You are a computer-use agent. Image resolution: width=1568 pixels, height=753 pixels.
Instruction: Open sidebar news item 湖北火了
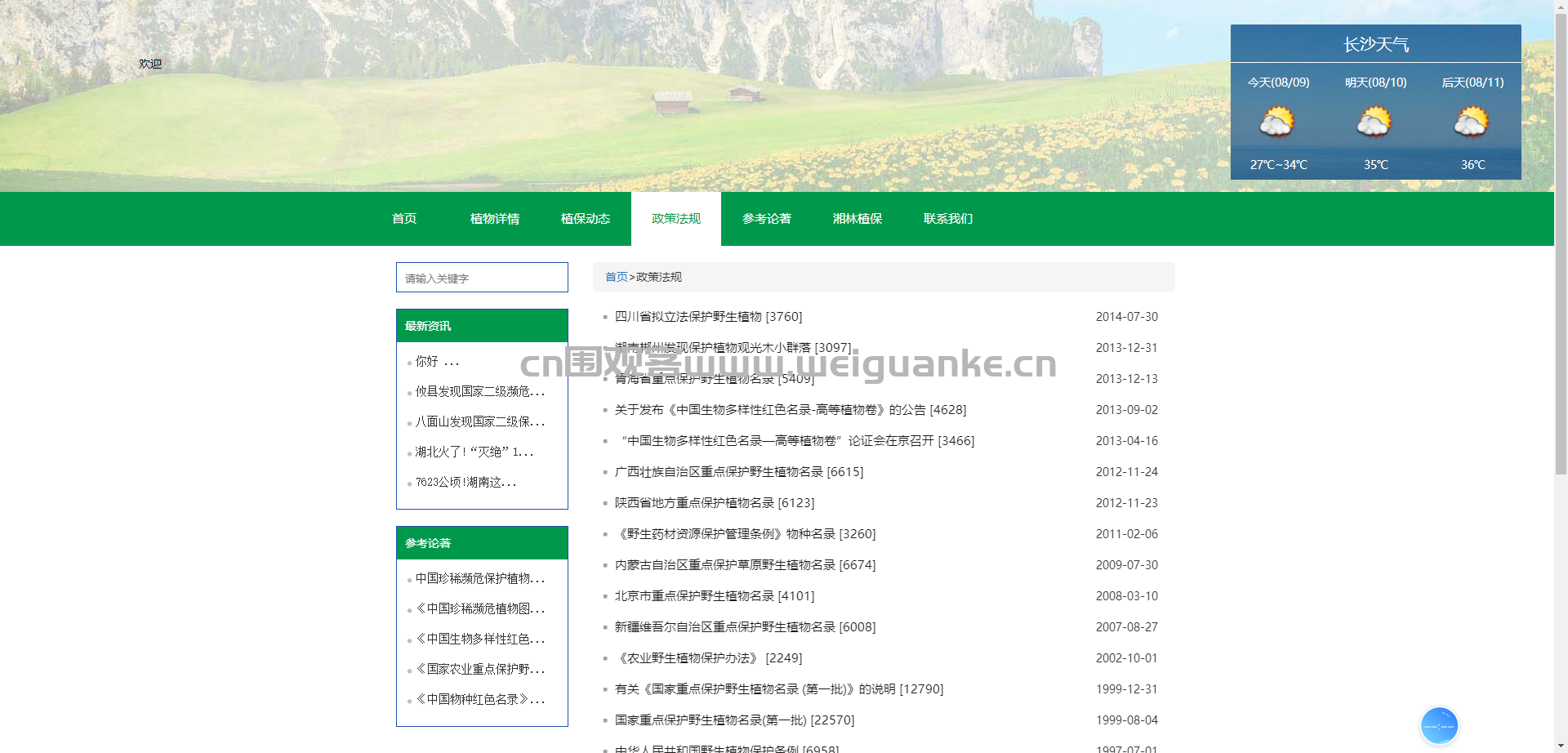click(x=474, y=452)
